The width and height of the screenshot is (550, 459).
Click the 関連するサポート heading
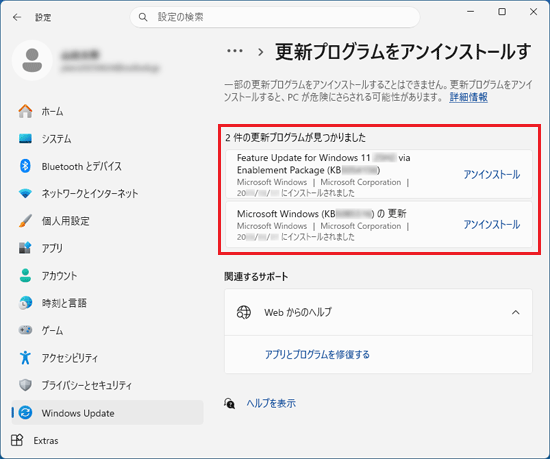click(x=256, y=276)
